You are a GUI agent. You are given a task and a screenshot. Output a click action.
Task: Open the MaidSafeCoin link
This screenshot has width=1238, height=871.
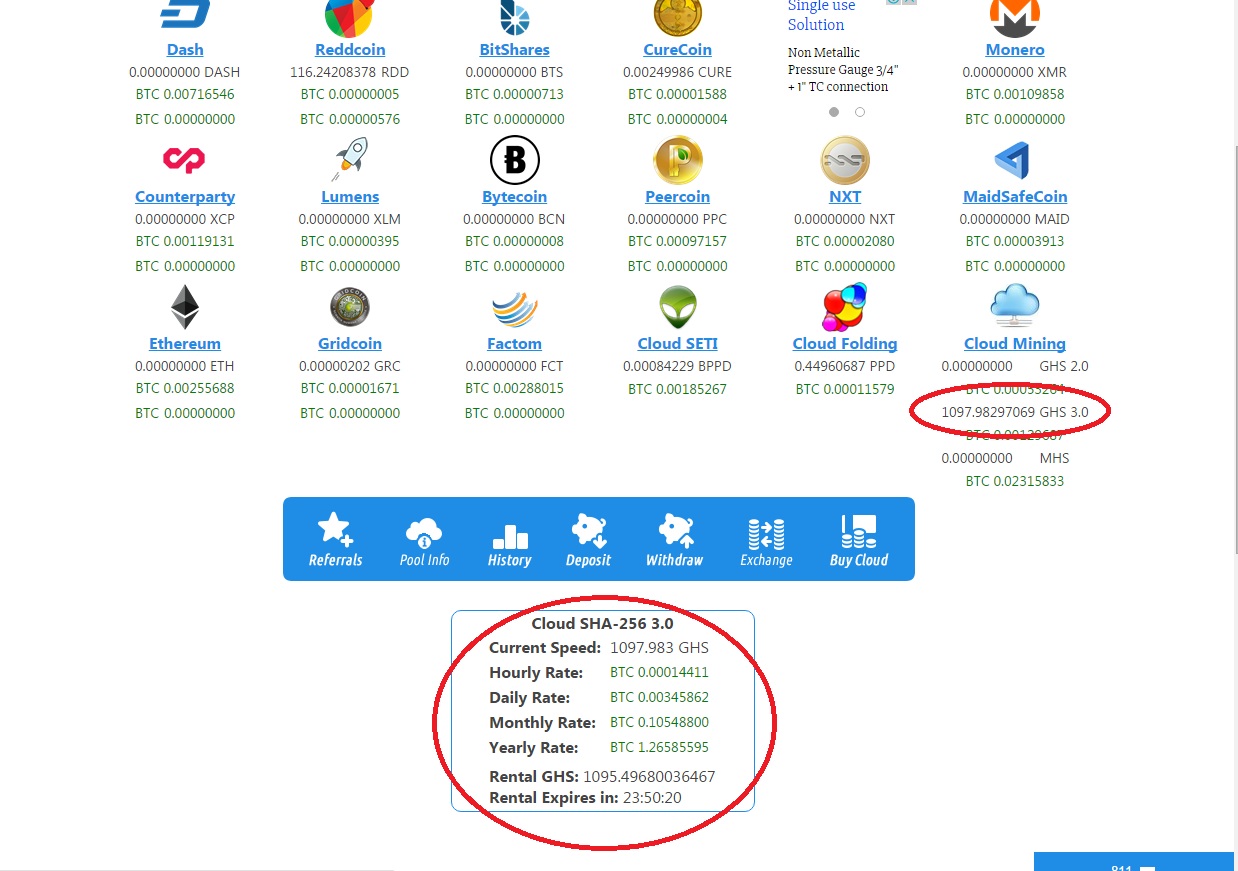(x=1015, y=197)
